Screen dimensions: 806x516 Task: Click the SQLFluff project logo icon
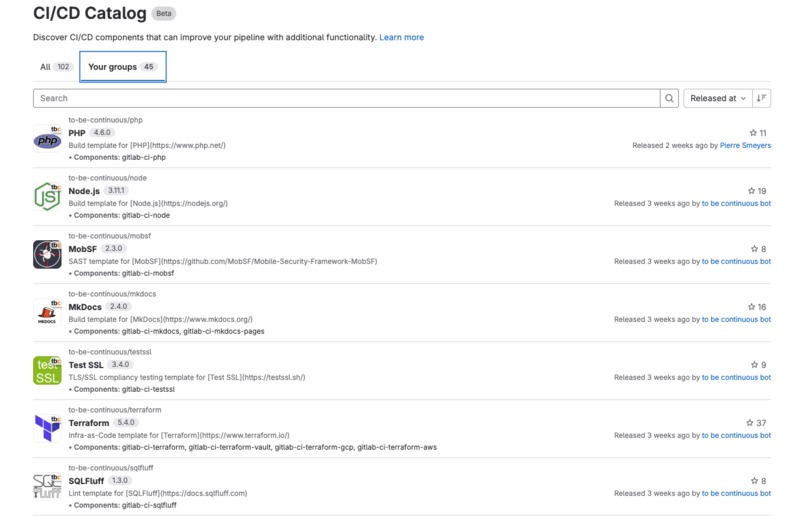[47, 487]
